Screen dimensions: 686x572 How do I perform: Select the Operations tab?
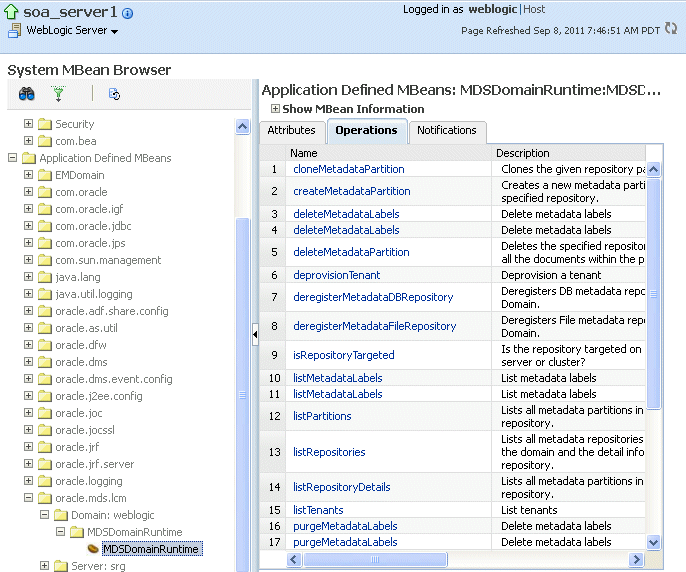point(367,130)
